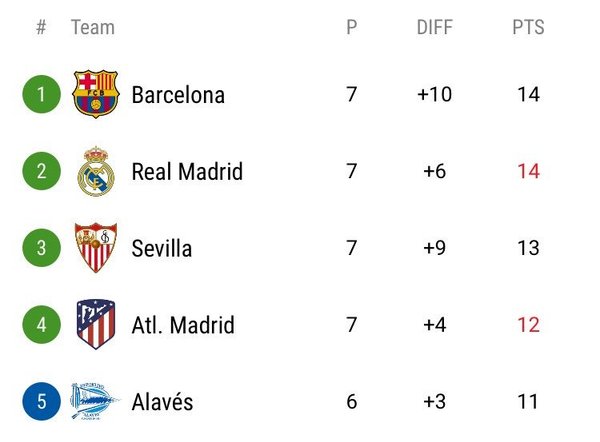Click the Atlético Madrid club crest
600x442 pixels.
pos(96,325)
